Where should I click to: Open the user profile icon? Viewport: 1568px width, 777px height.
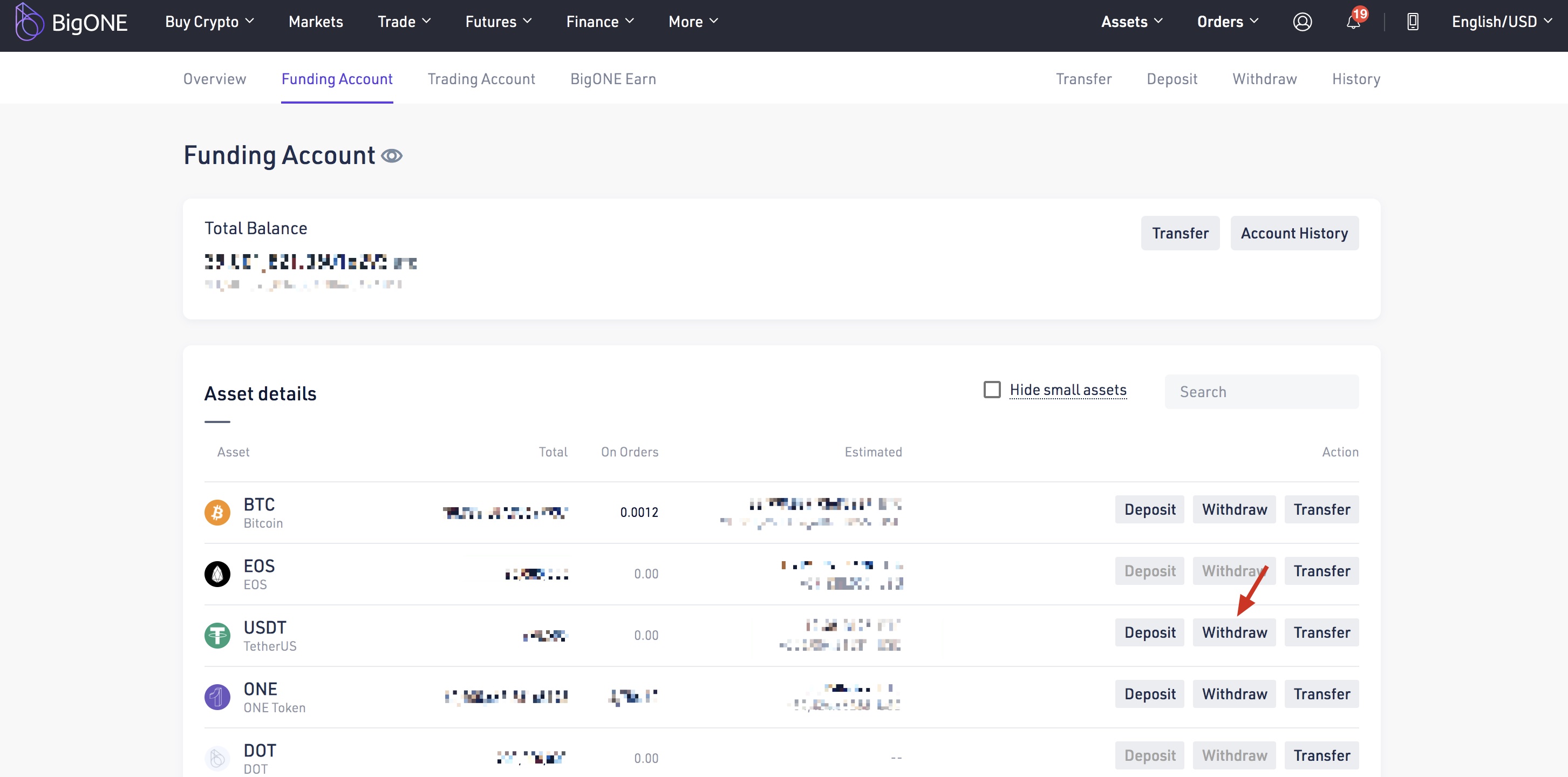pyautogui.click(x=1301, y=22)
